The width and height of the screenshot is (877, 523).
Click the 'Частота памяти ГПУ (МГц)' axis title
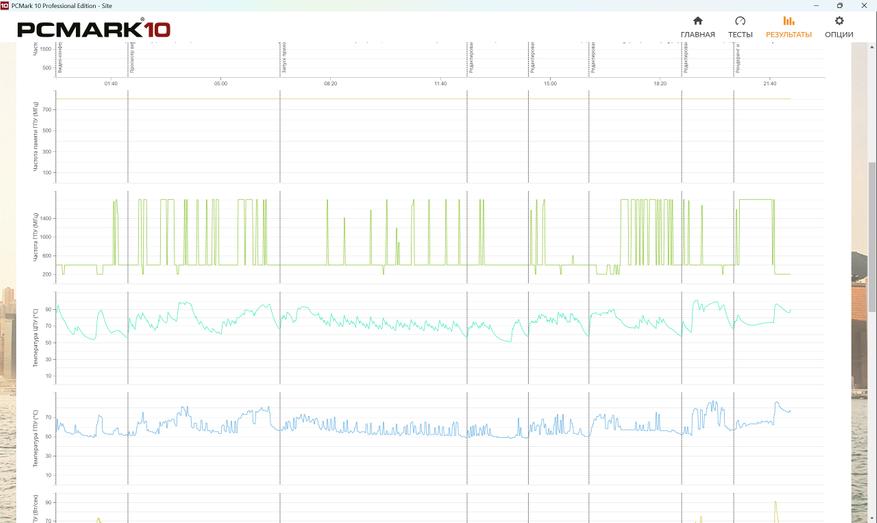click(36, 136)
